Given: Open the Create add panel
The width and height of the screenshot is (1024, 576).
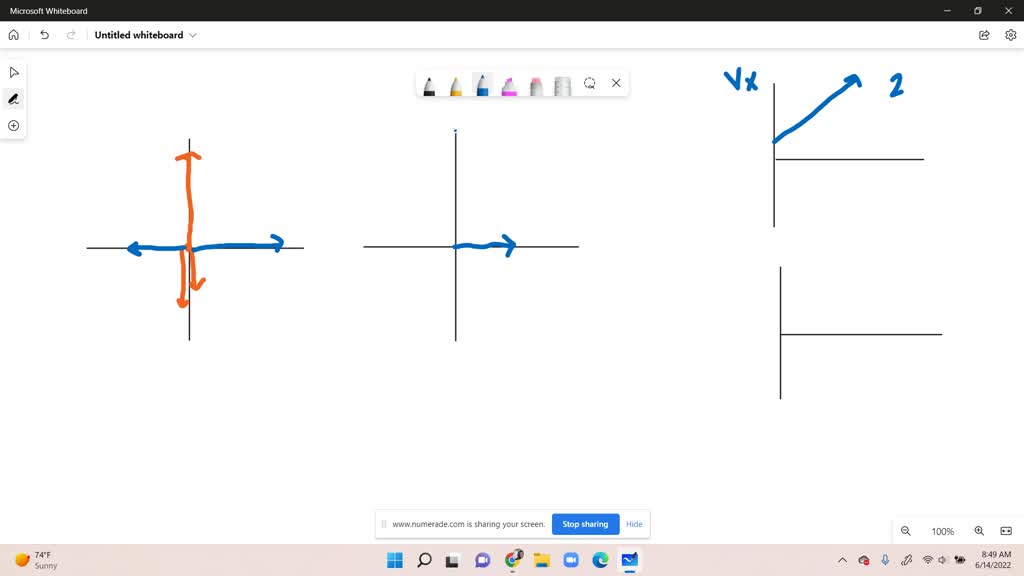Looking at the screenshot, I should 14,125.
